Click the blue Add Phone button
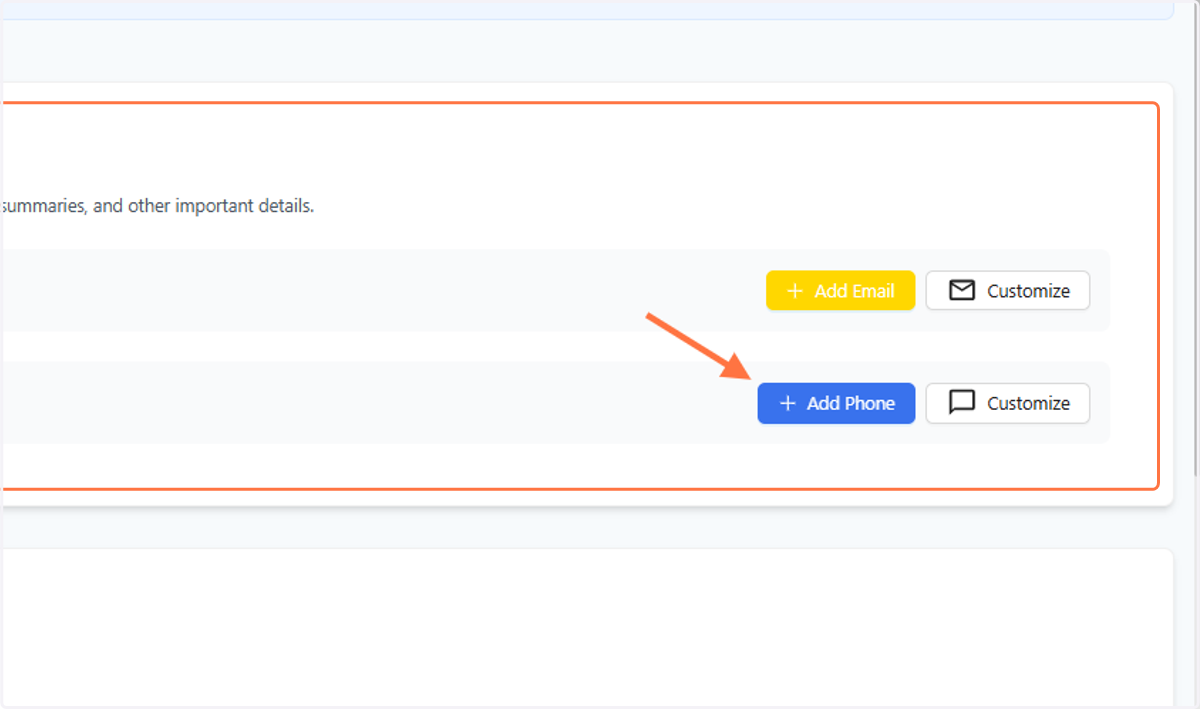Screen dimensions: 1200x709 836,403
